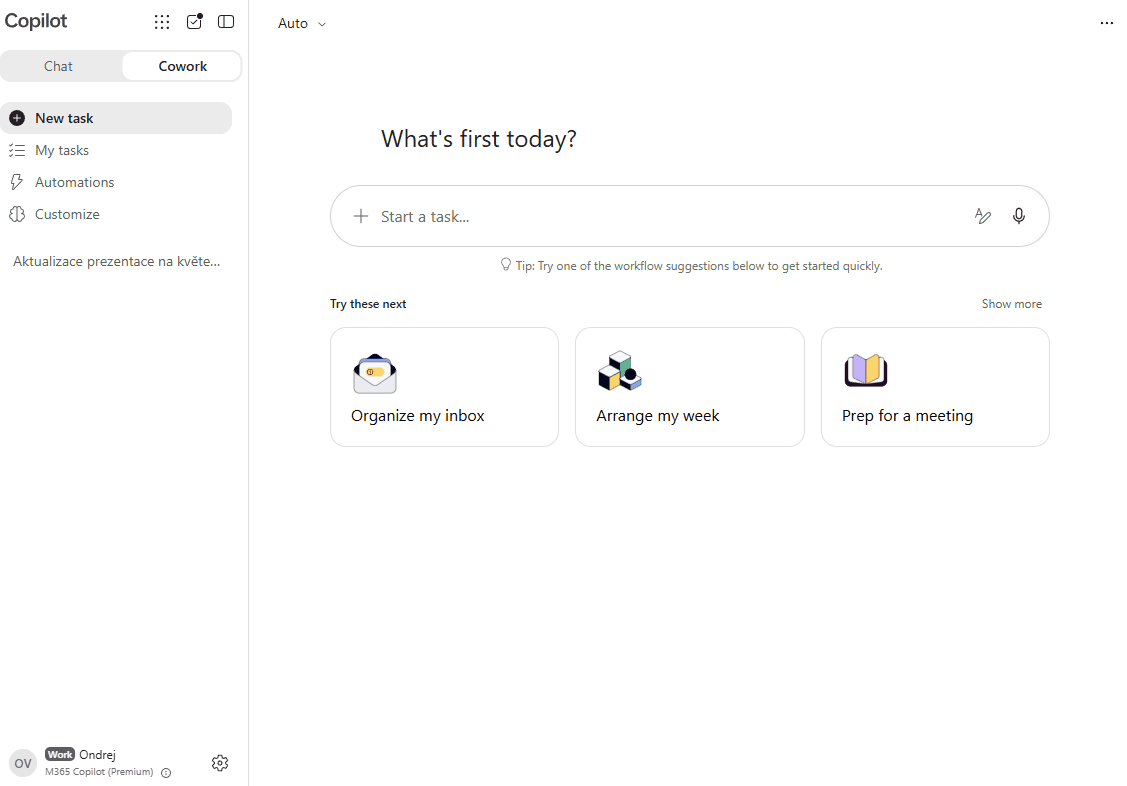Open the Aktualizace prezentace task history item
The width and height of the screenshot is (1127, 786).
click(116, 262)
